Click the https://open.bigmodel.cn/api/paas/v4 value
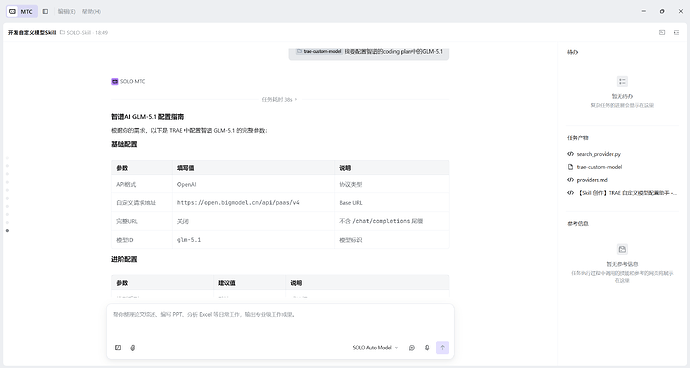690x368 pixels. pyautogui.click(x=238, y=202)
